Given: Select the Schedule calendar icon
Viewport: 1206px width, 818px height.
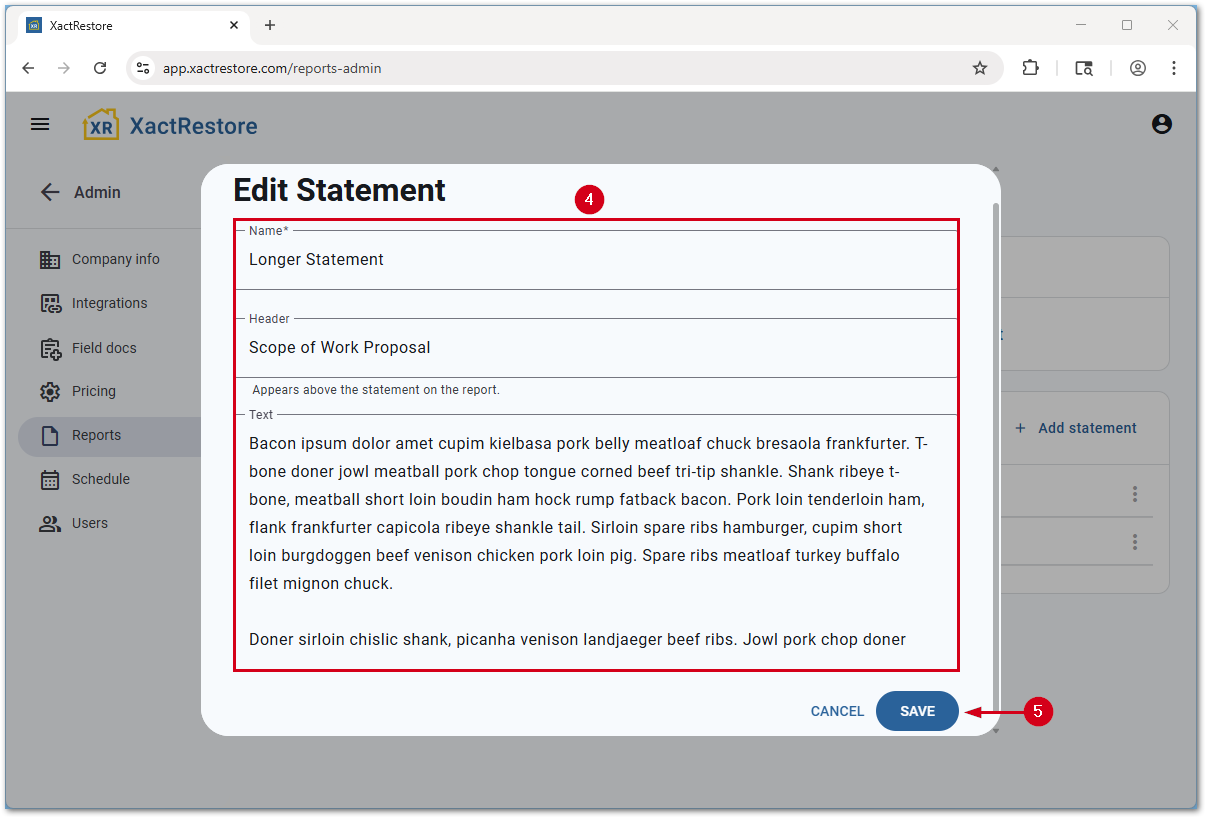Looking at the screenshot, I should (x=50, y=479).
